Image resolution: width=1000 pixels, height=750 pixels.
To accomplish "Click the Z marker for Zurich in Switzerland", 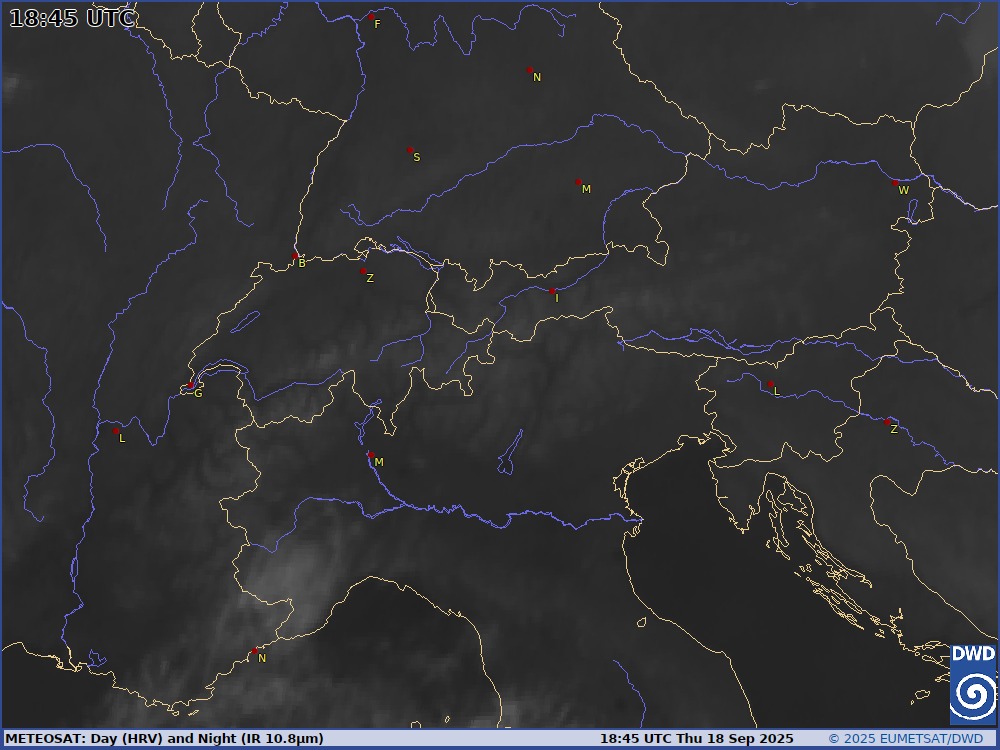I will click(363, 271).
